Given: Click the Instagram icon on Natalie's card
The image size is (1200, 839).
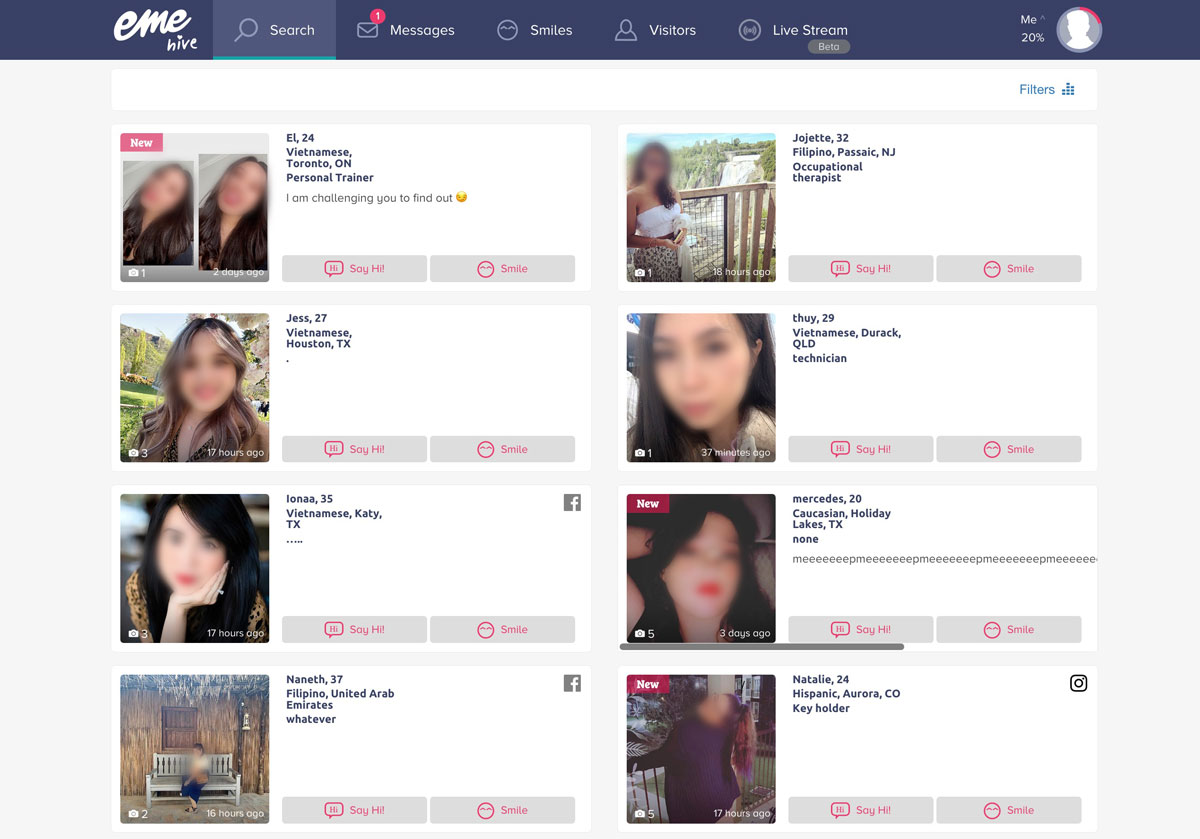Looking at the screenshot, I should click(x=1078, y=684).
